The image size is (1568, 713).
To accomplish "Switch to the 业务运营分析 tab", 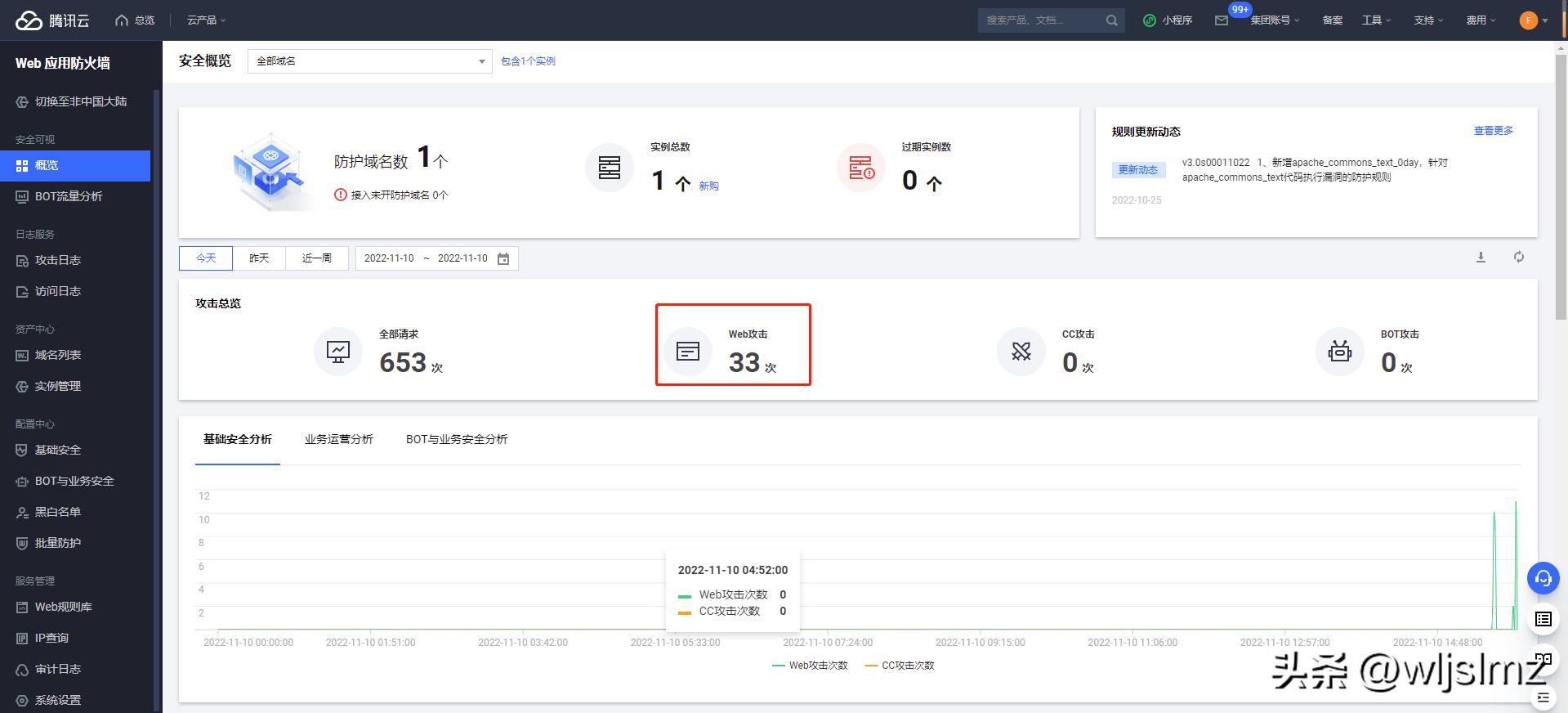I will 338,440.
